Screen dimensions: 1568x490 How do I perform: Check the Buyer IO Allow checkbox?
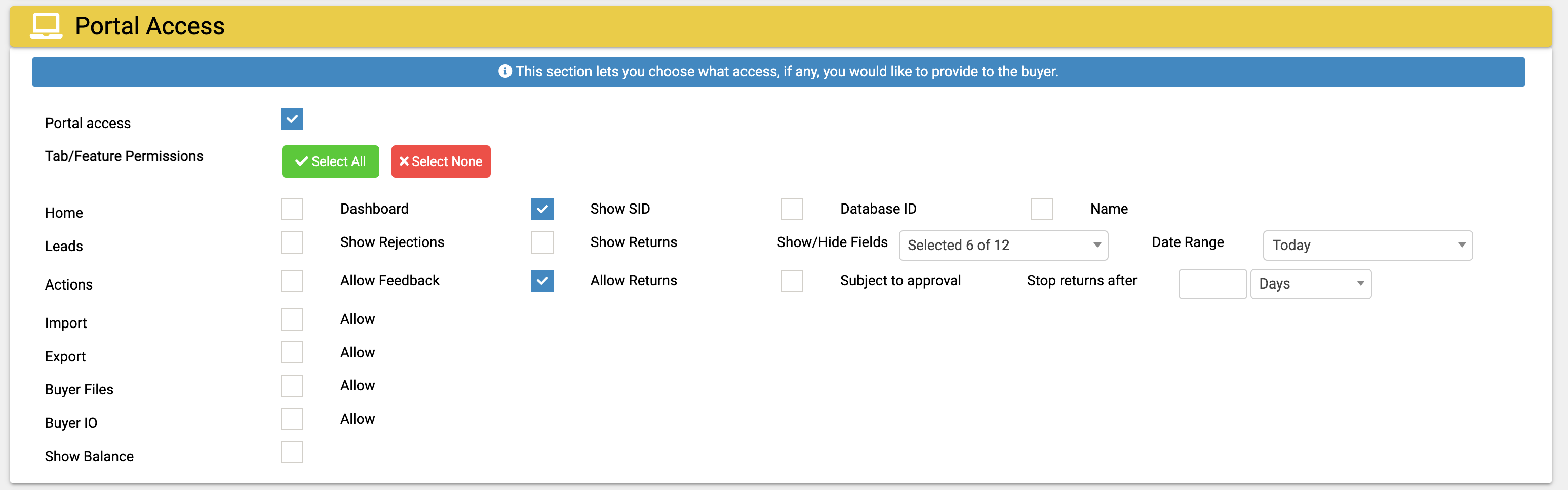click(x=292, y=420)
